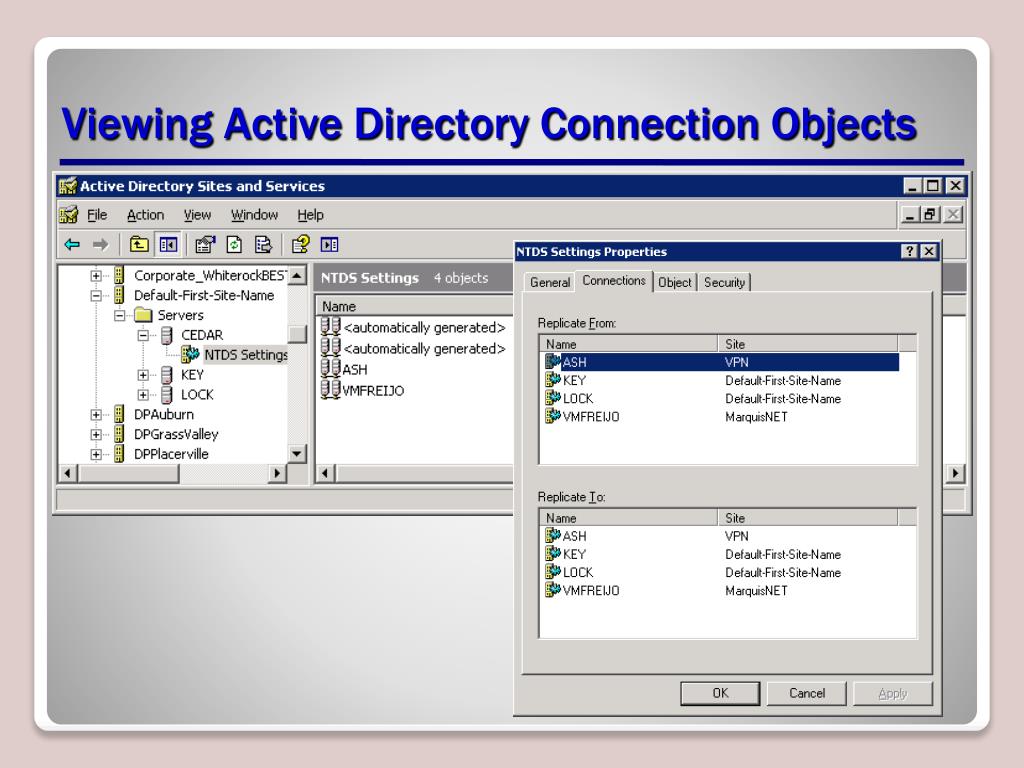Screen dimensions: 1024x768
Task: Click details pane scrollbar left arrow
Action: pos(325,473)
